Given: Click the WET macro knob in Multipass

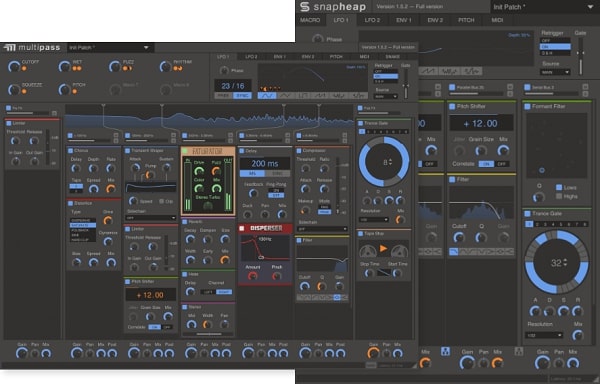Looking at the screenshot, I should click(x=64, y=66).
